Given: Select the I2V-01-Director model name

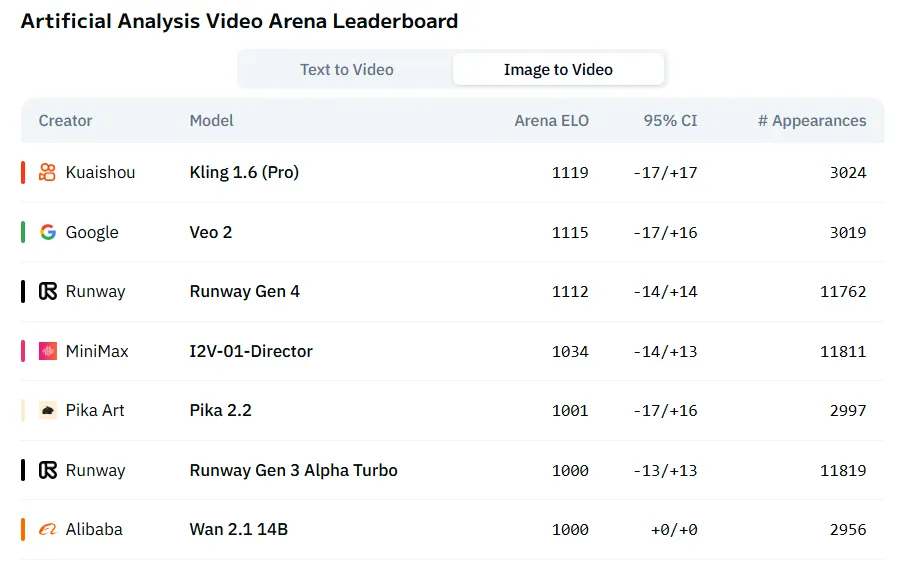Looking at the screenshot, I should point(251,351).
